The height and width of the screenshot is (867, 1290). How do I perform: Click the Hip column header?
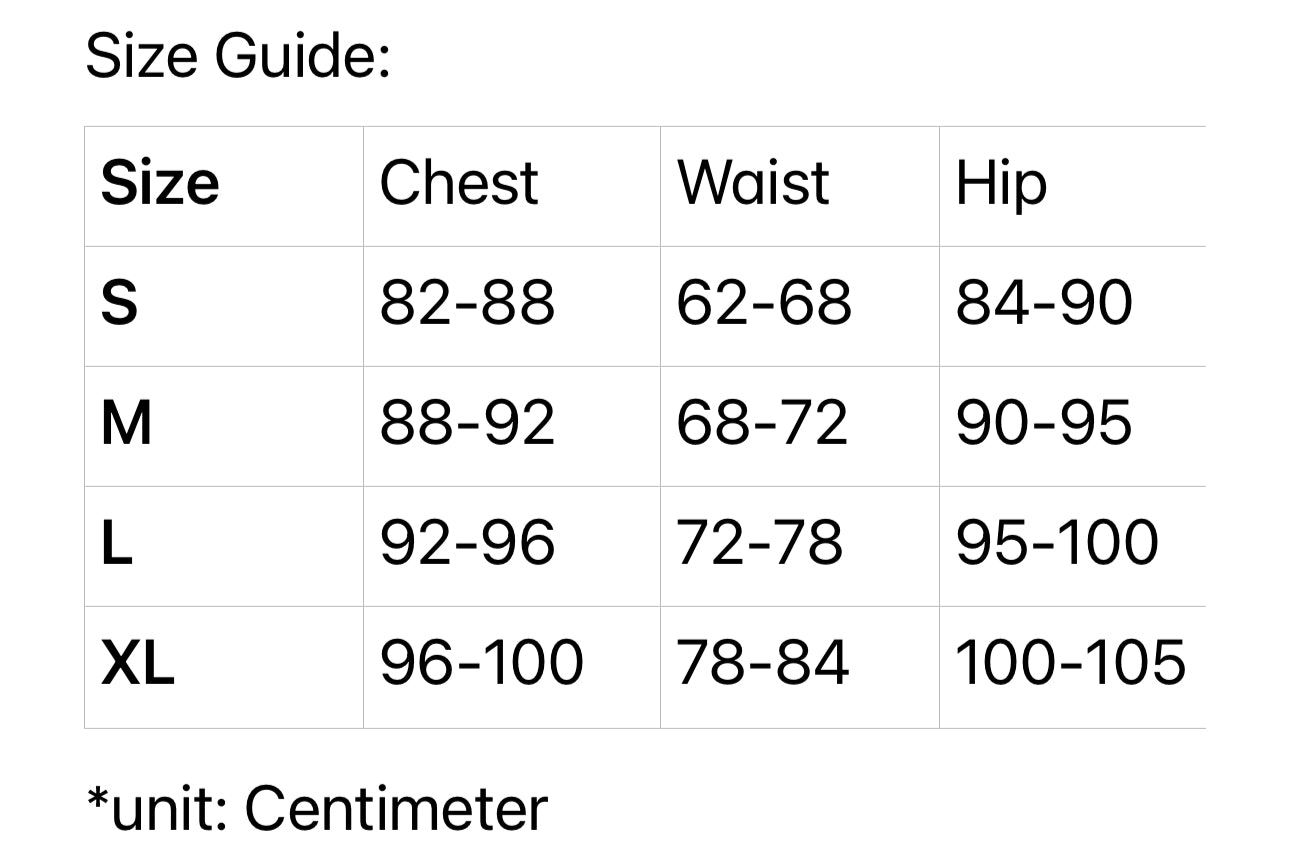(1001, 187)
